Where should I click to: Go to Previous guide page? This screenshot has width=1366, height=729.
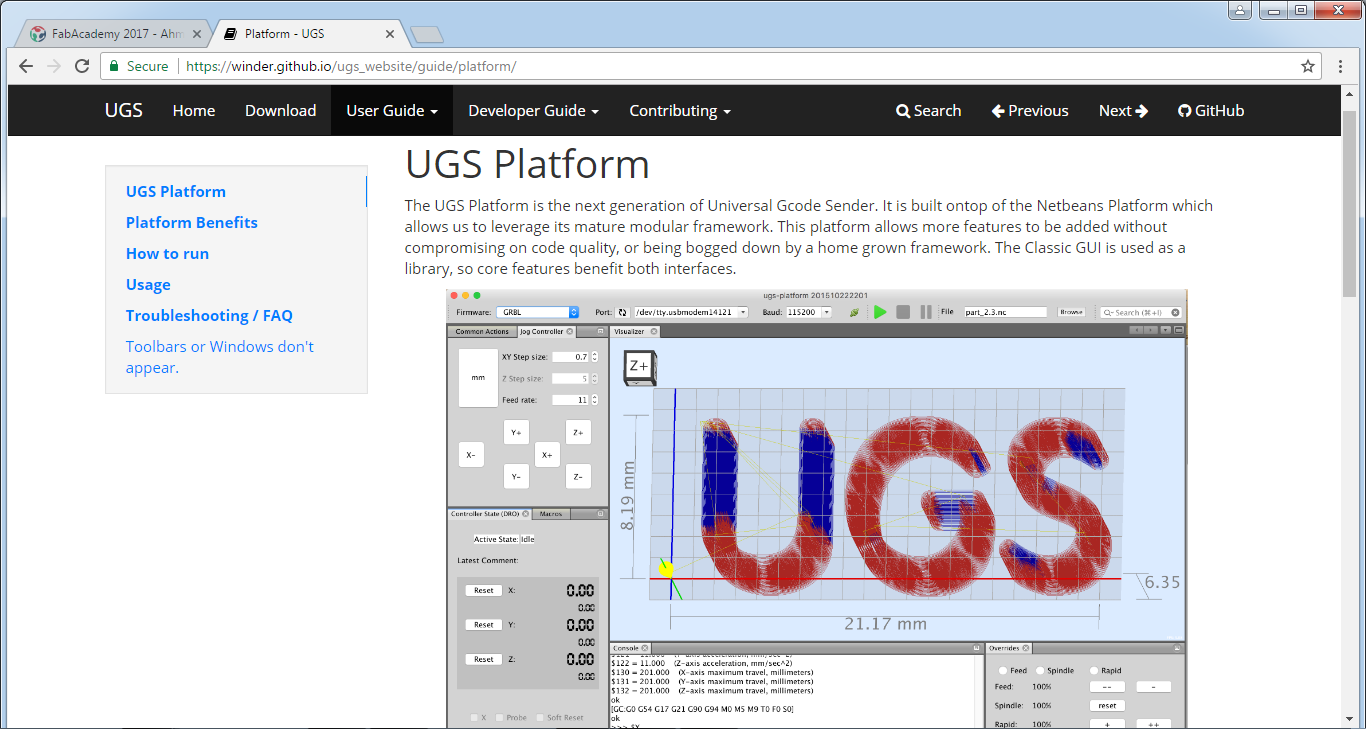coord(1030,111)
